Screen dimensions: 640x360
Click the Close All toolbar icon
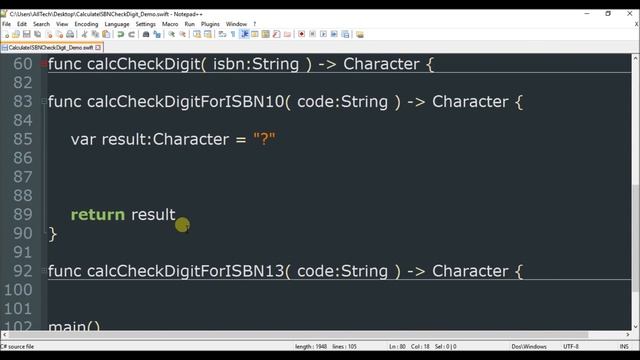[60, 35]
